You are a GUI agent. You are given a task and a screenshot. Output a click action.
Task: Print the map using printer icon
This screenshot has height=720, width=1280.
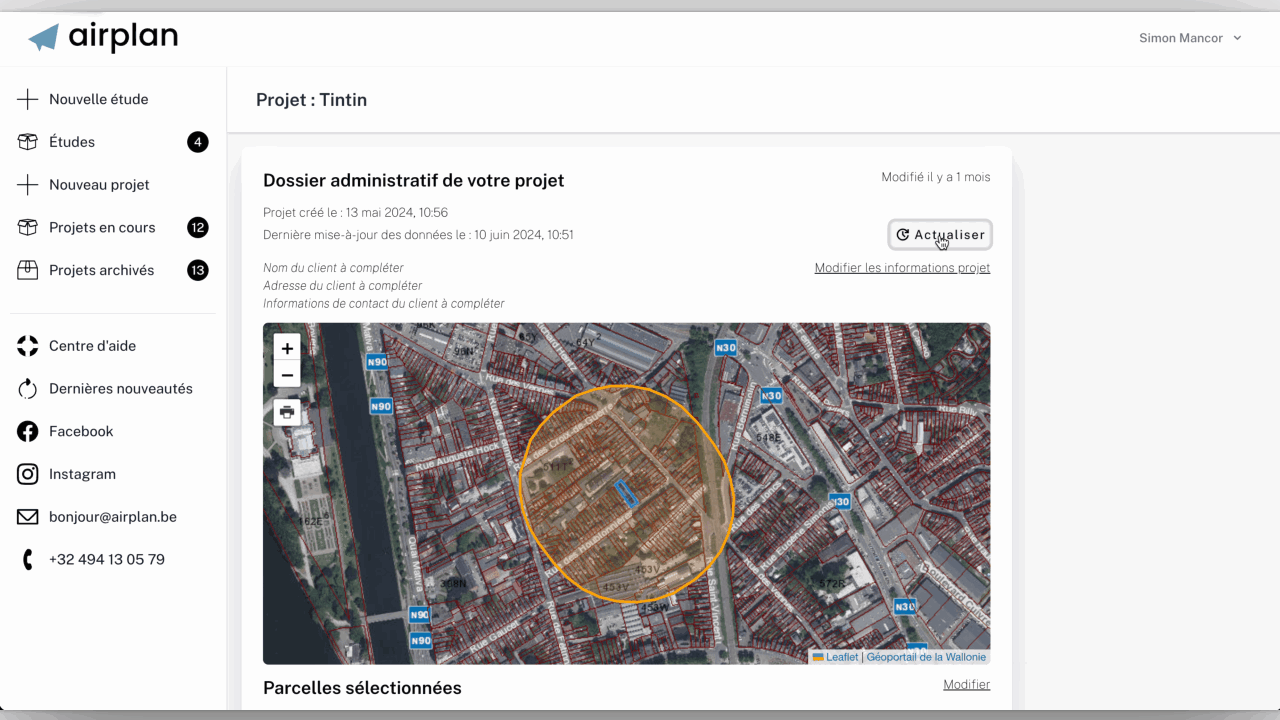pyautogui.click(x=287, y=412)
